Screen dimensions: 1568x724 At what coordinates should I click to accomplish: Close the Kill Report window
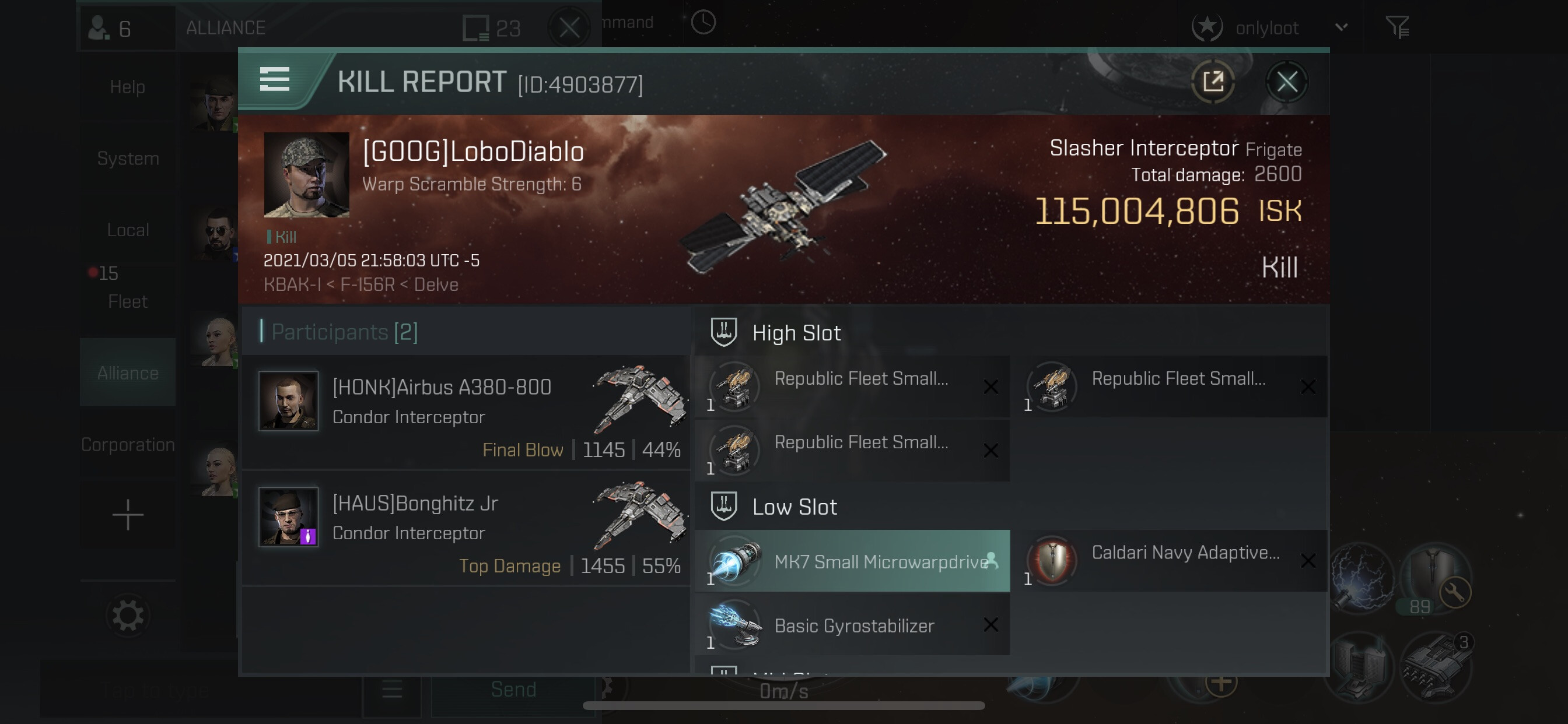1286,82
